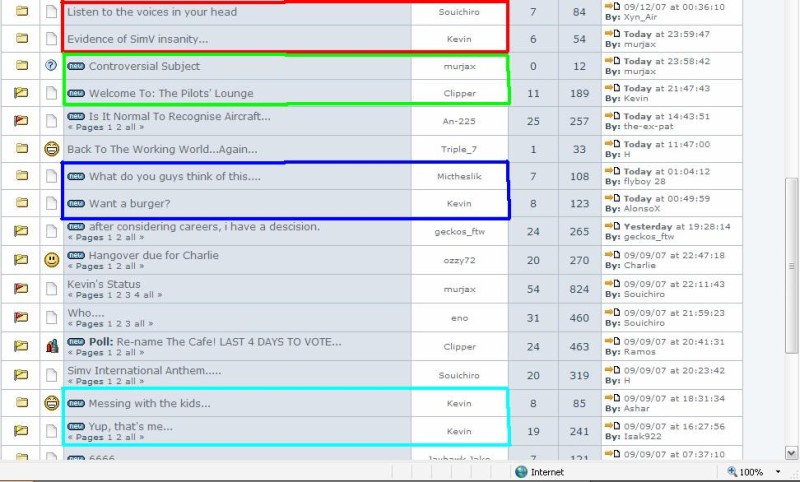The height and width of the screenshot is (482, 800).
Task: Open the "Kevin's Status" thread
Action: (104, 284)
